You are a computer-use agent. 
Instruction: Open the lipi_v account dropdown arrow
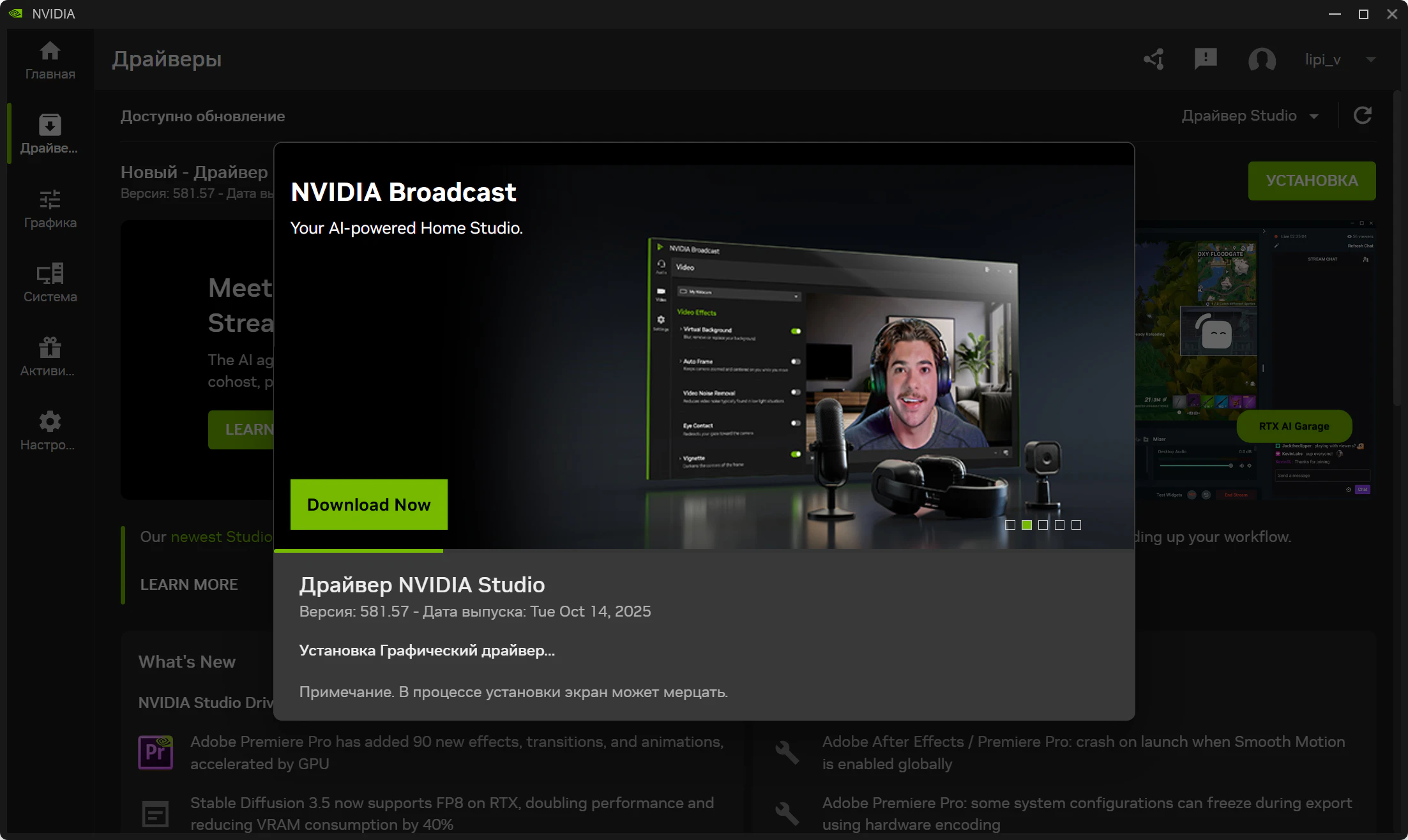click(1370, 59)
